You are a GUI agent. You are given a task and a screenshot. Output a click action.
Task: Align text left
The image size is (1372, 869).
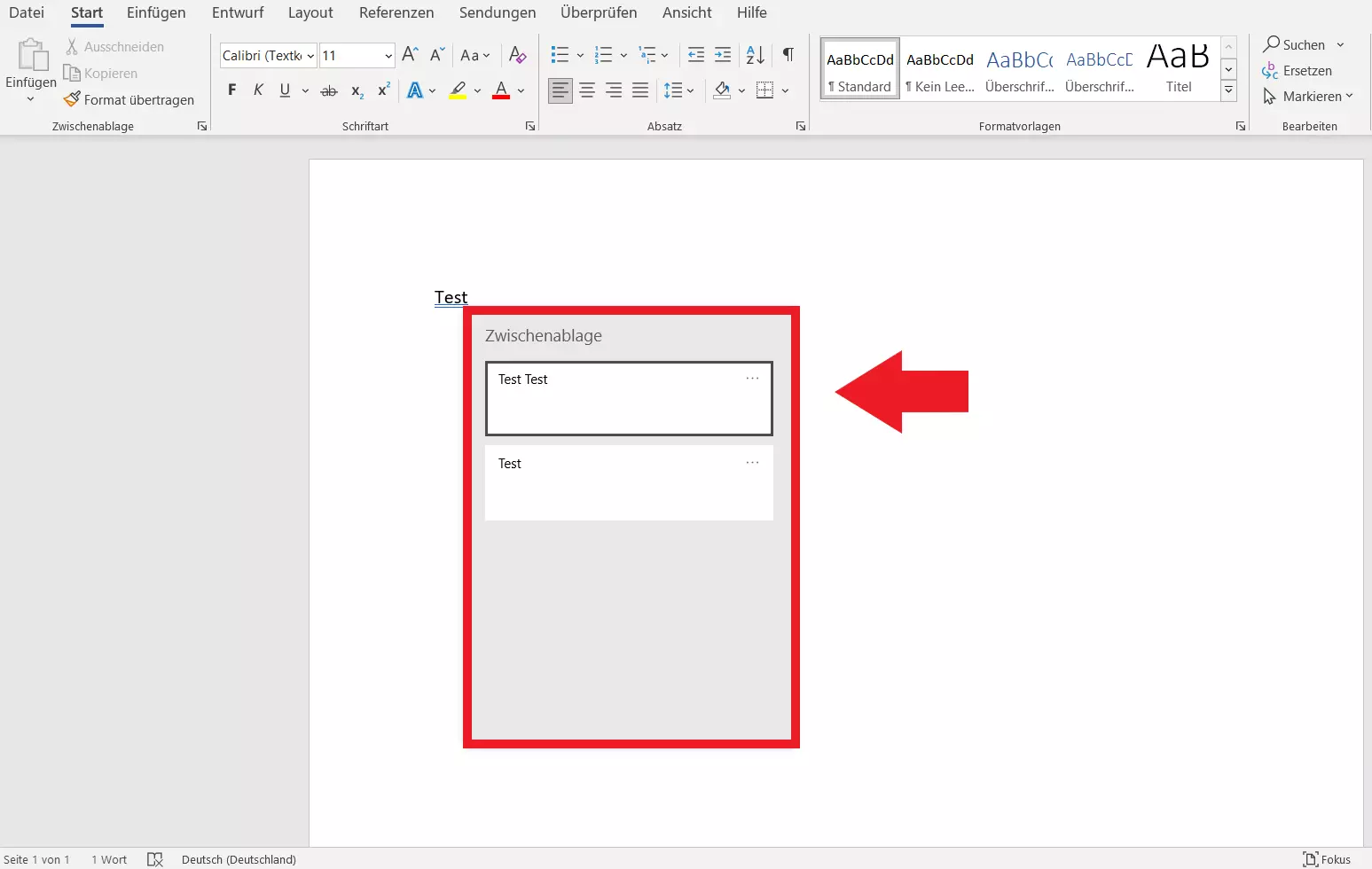click(x=561, y=90)
